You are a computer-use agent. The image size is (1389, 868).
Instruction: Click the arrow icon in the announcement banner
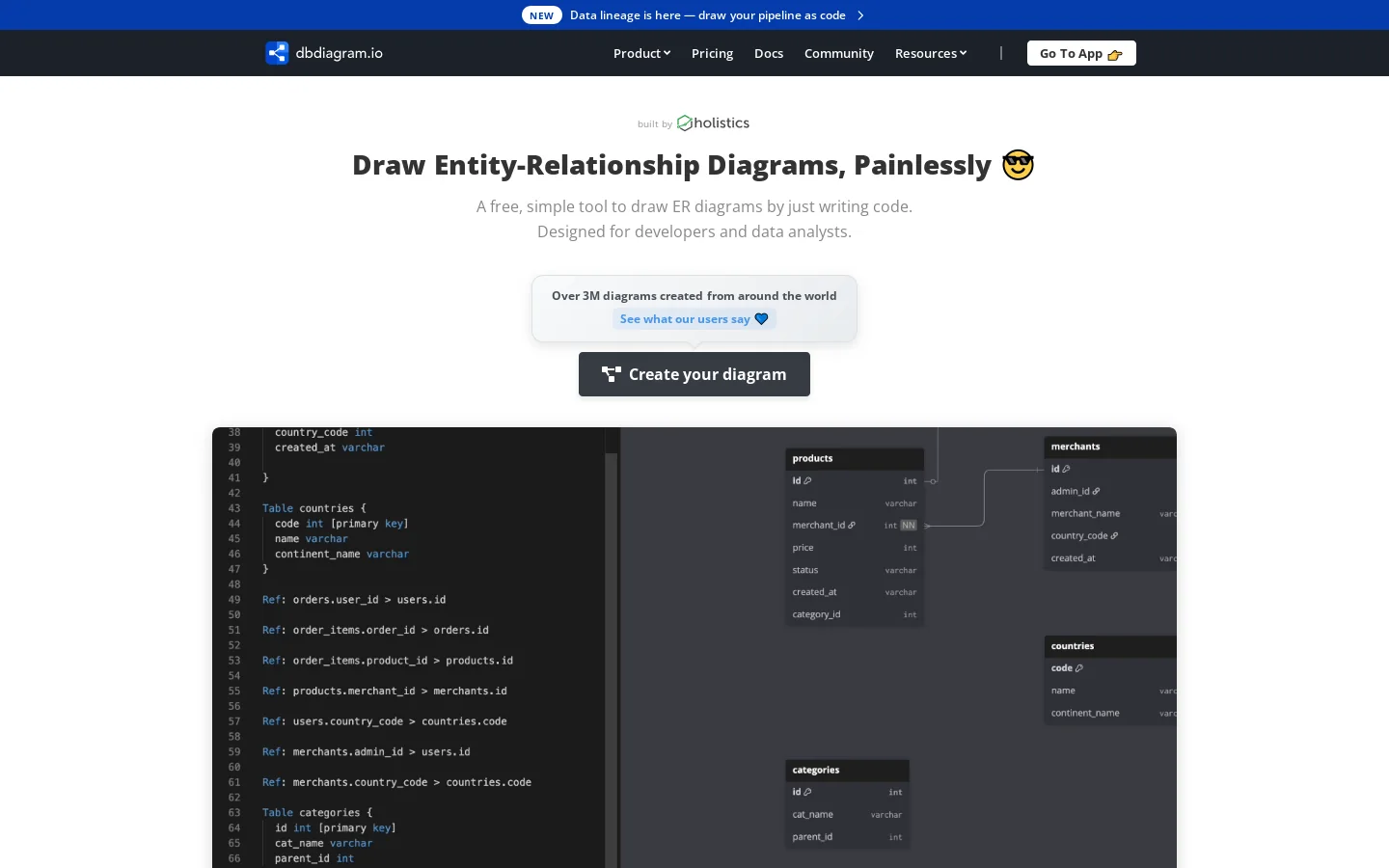tap(860, 15)
